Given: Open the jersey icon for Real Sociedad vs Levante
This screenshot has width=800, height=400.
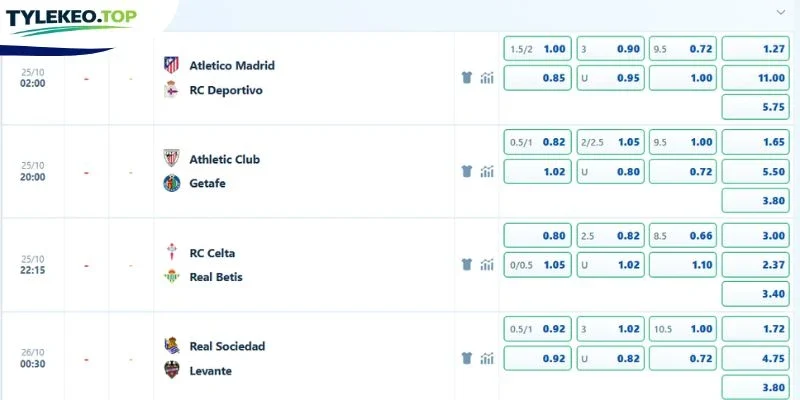Looking at the screenshot, I should coord(466,358).
